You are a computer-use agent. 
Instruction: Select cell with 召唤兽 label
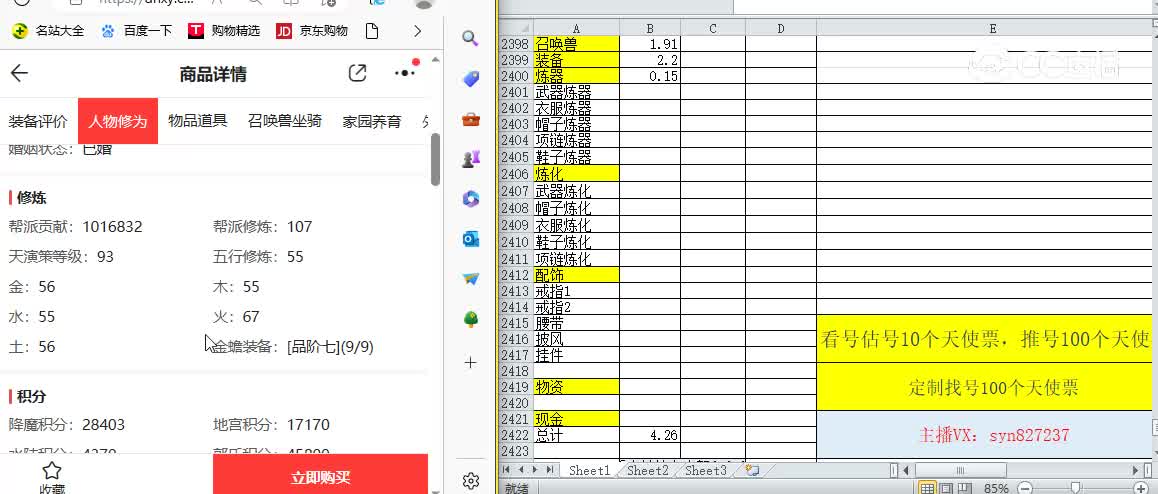click(576, 44)
